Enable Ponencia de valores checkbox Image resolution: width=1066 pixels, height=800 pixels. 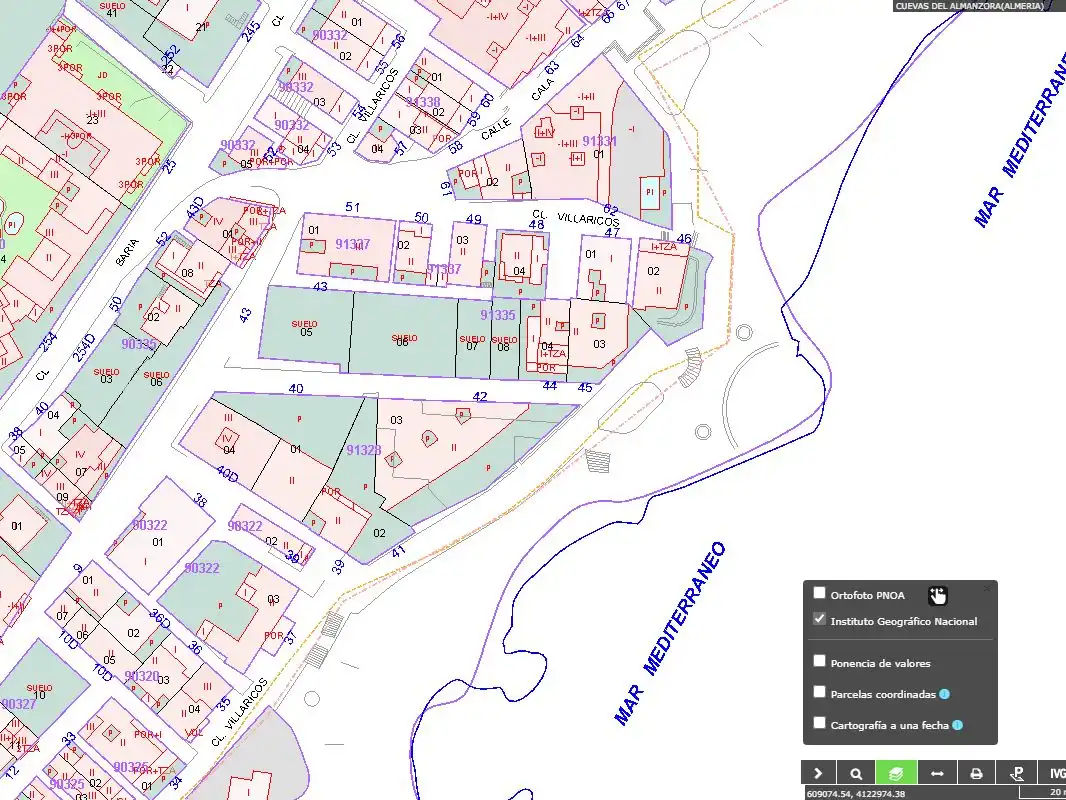point(819,661)
